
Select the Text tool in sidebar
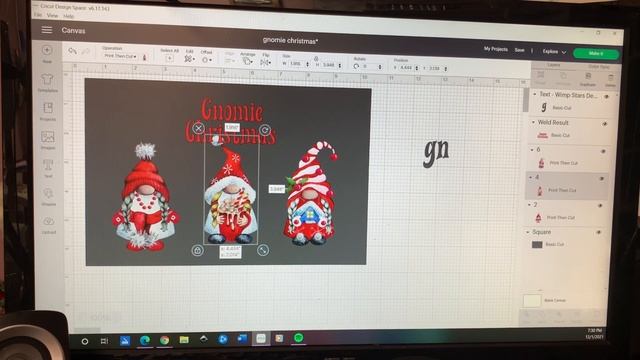pyautogui.click(x=48, y=168)
